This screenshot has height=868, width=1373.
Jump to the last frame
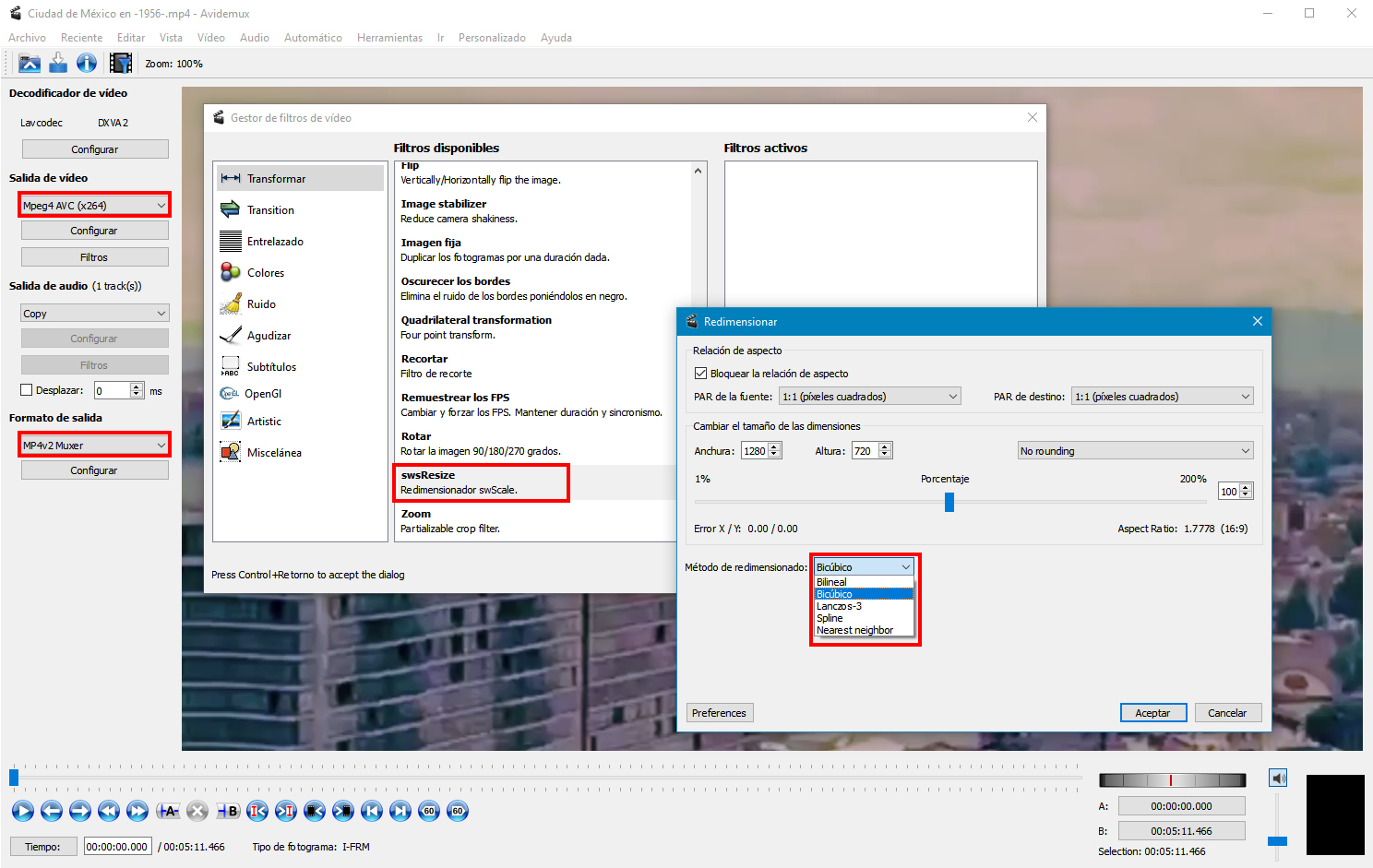click(400, 811)
